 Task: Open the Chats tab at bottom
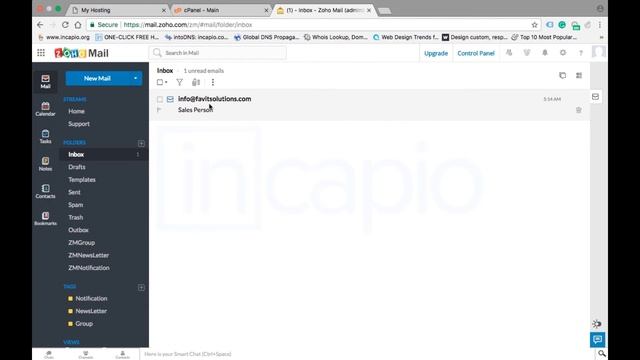49,354
